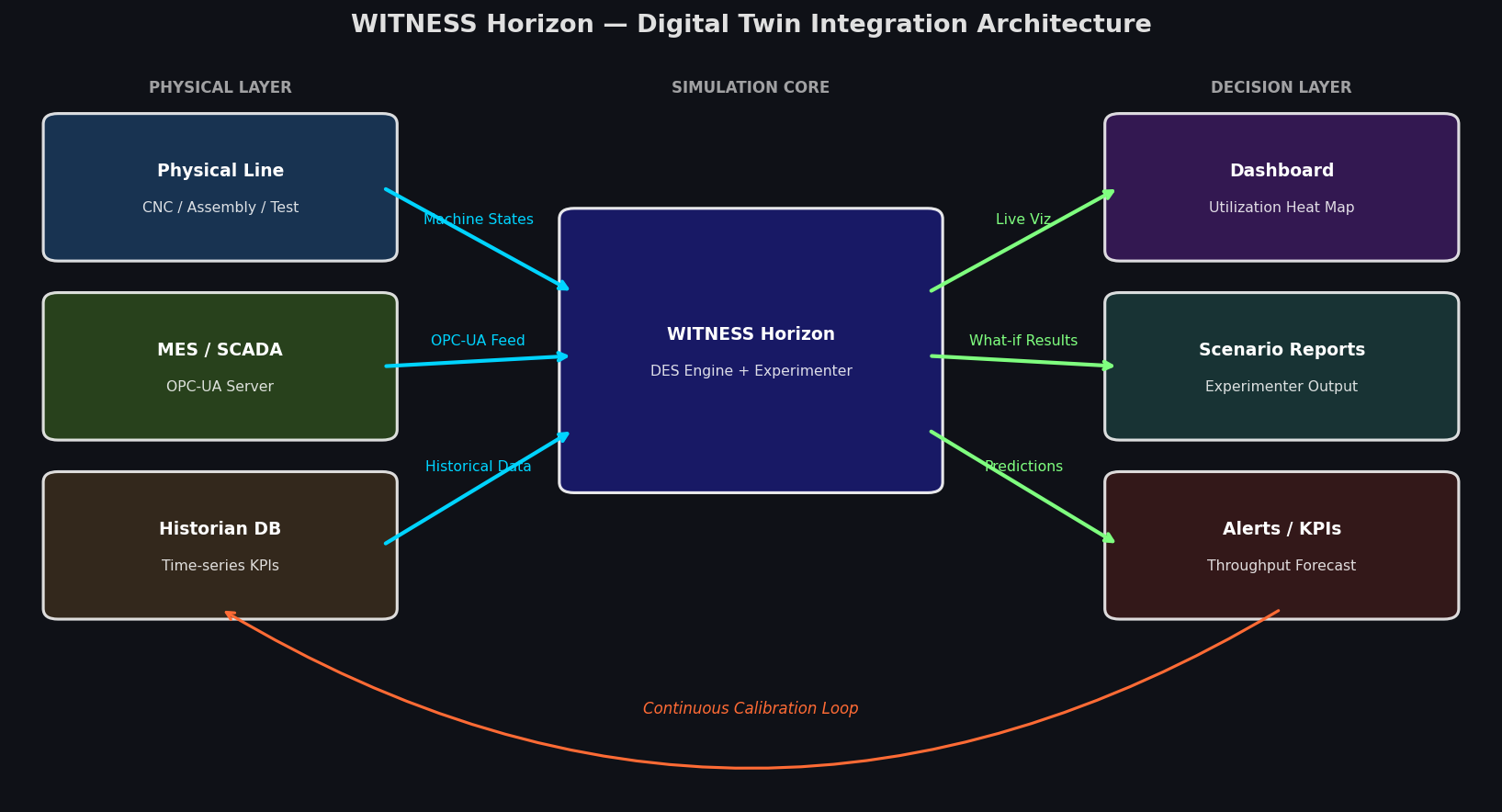
Task: Click 'DES Engine + Experimenter' subtitle
Action: (x=751, y=371)
